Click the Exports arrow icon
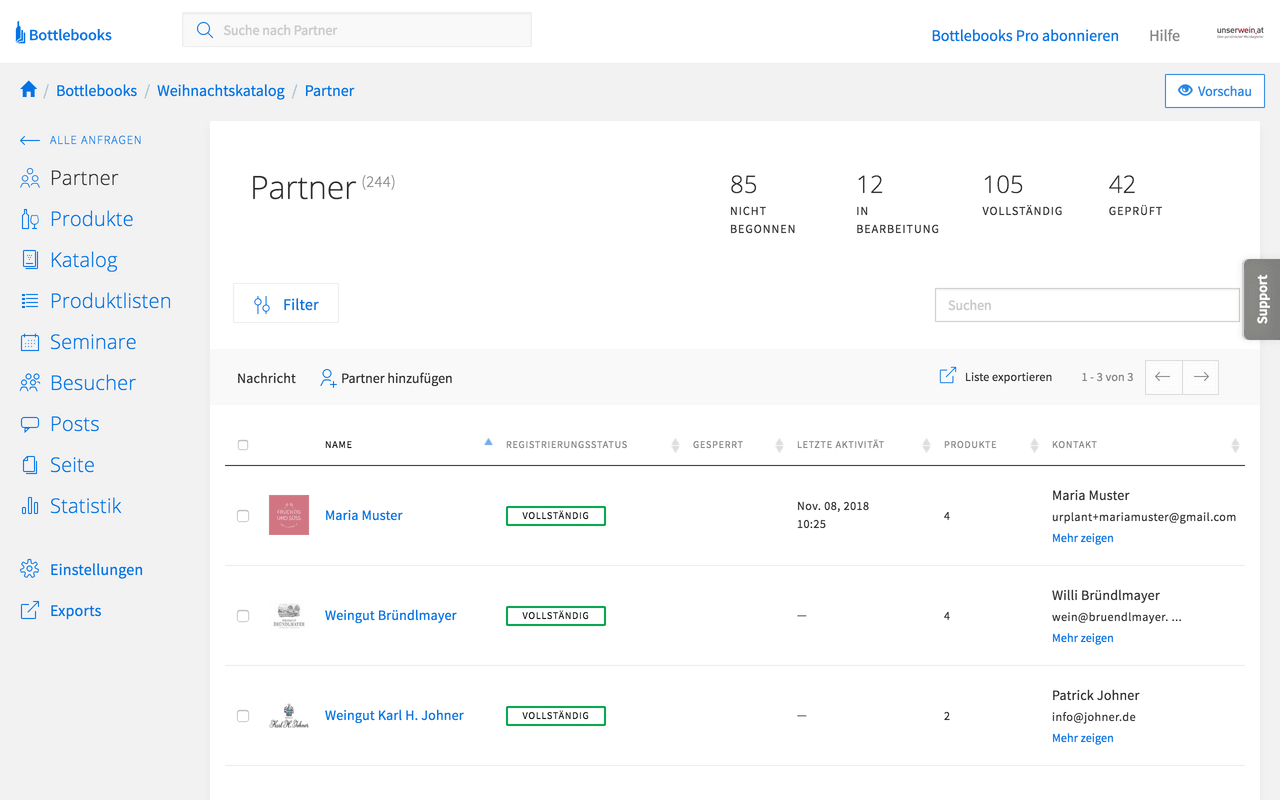The image size is (1280, 800). click(30, 610)
